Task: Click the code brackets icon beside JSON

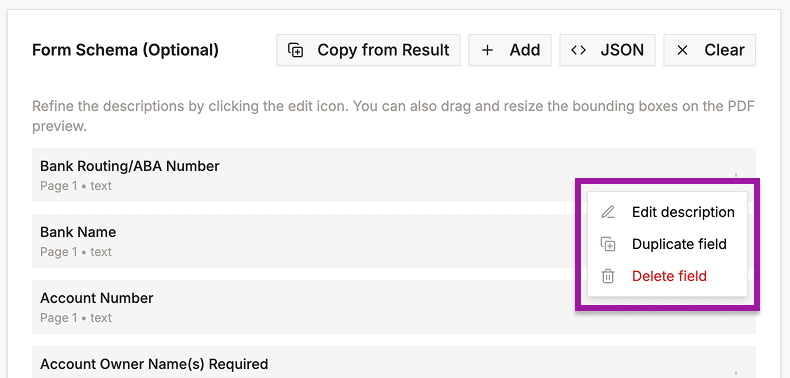Action: tap(578, 50)
